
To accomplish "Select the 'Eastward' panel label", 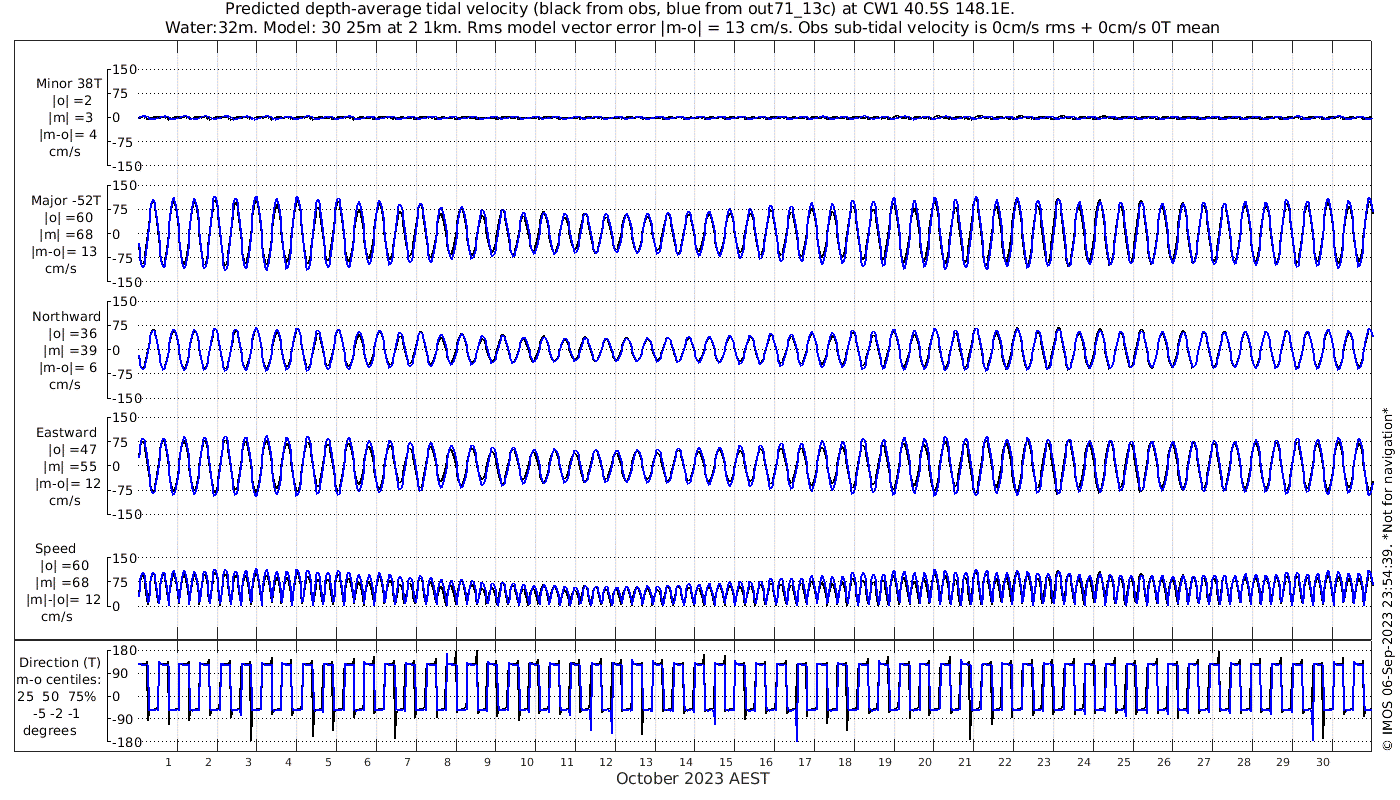I will coord(67,433).
